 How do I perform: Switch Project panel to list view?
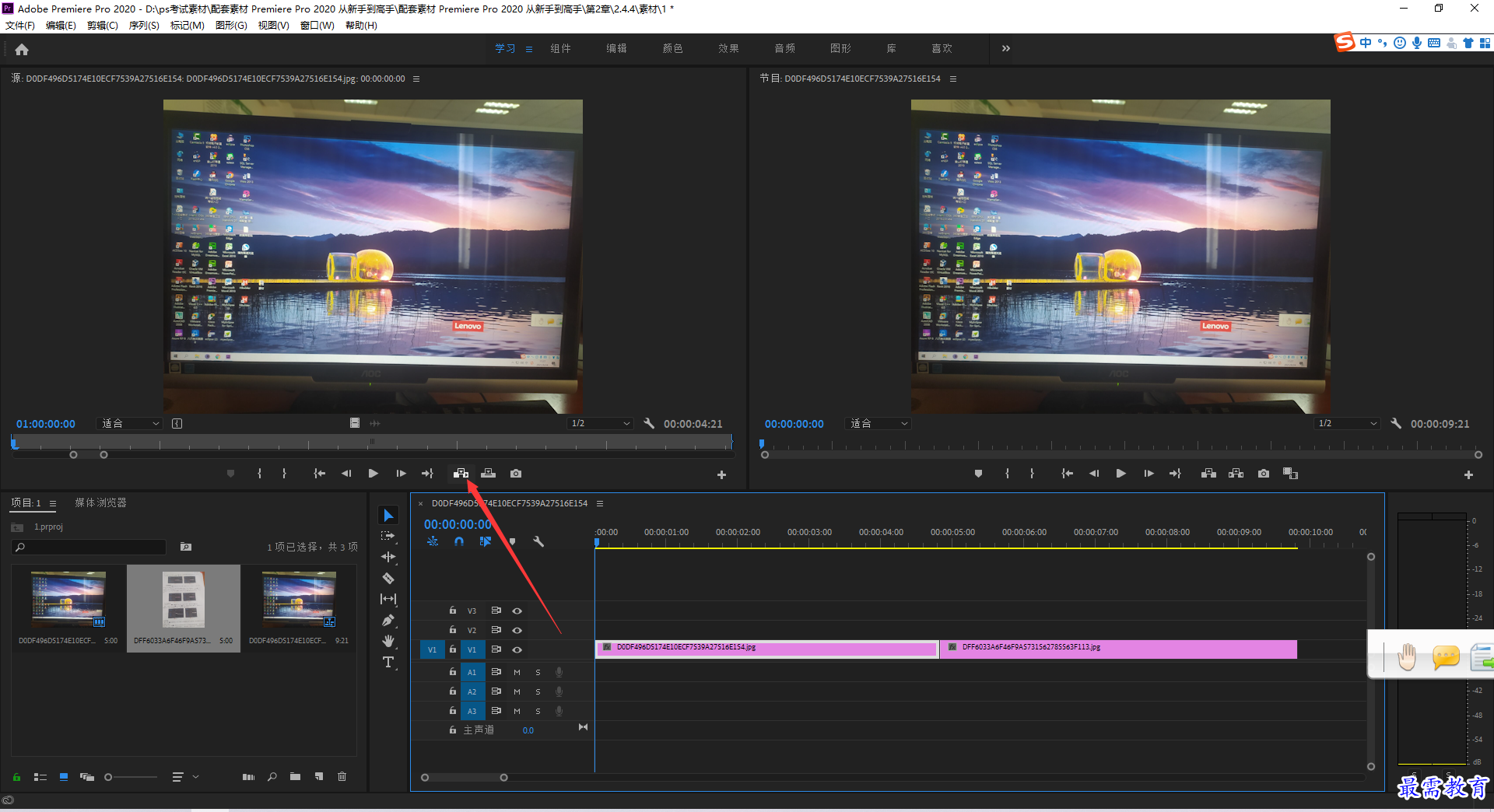(x=40, y=776)
